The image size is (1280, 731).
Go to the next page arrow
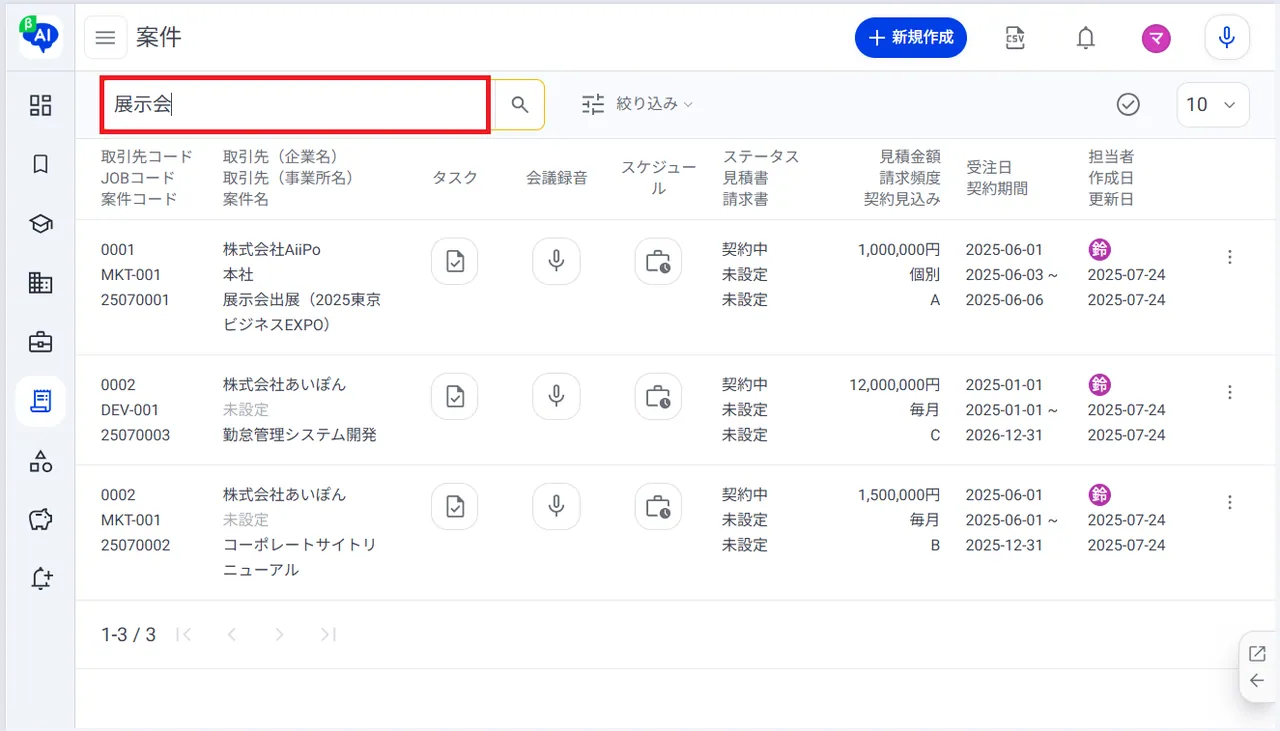[x=280, y=634]
